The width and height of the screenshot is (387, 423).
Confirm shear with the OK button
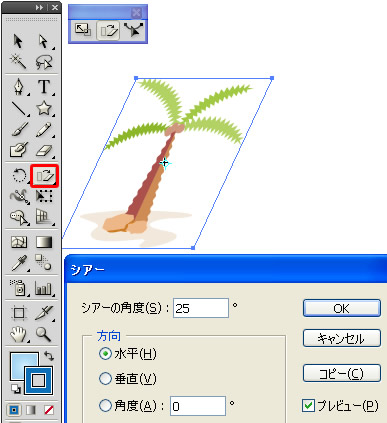pyautogui.click(x=342, y=308)
